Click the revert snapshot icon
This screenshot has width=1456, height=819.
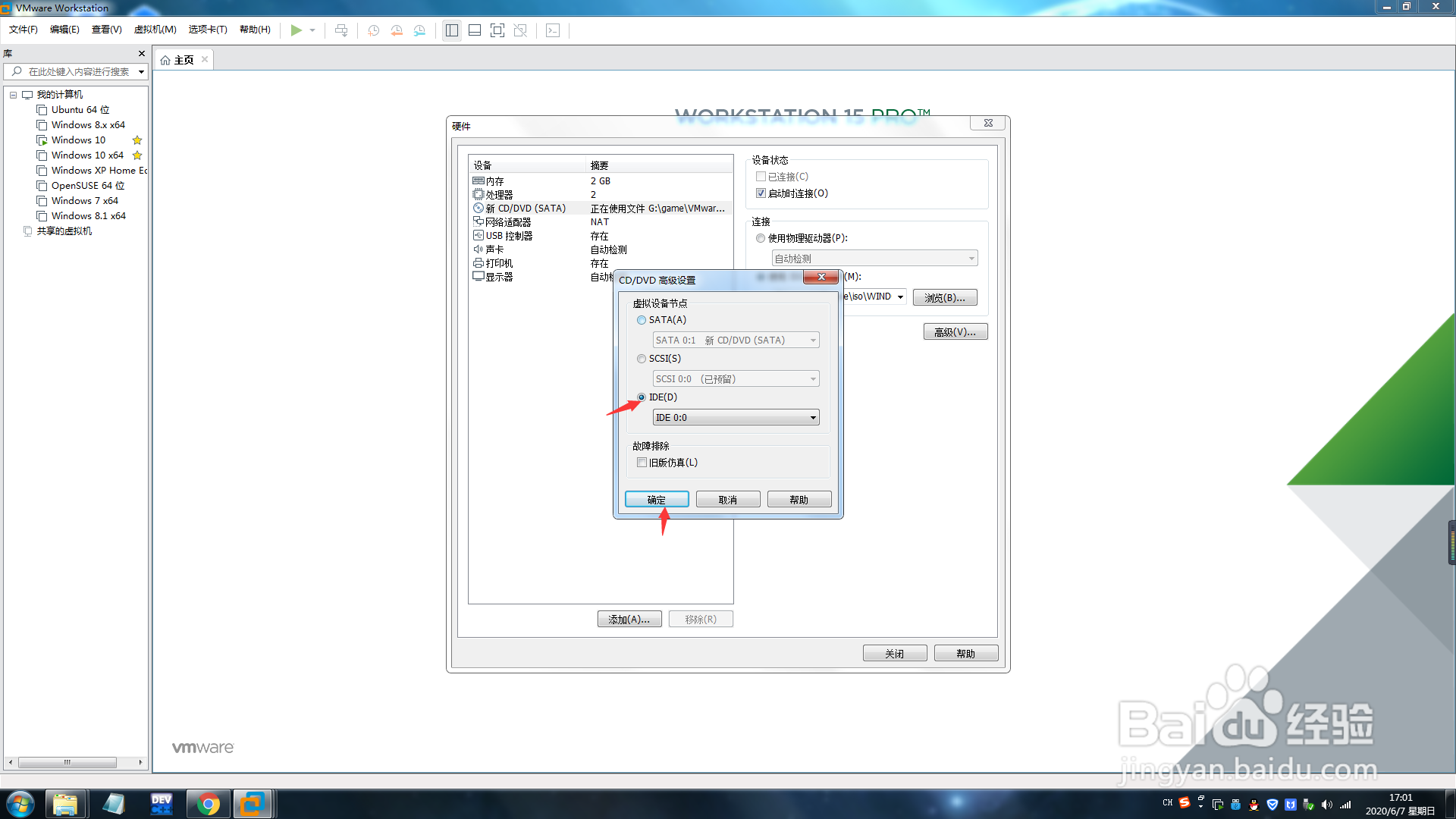coord(396,30)
